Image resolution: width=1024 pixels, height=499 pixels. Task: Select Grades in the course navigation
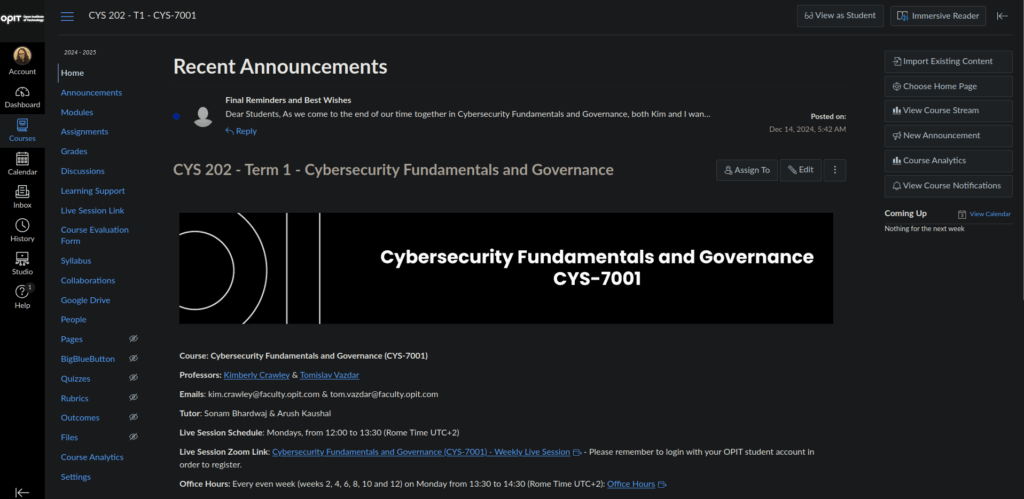coord(74,152)
